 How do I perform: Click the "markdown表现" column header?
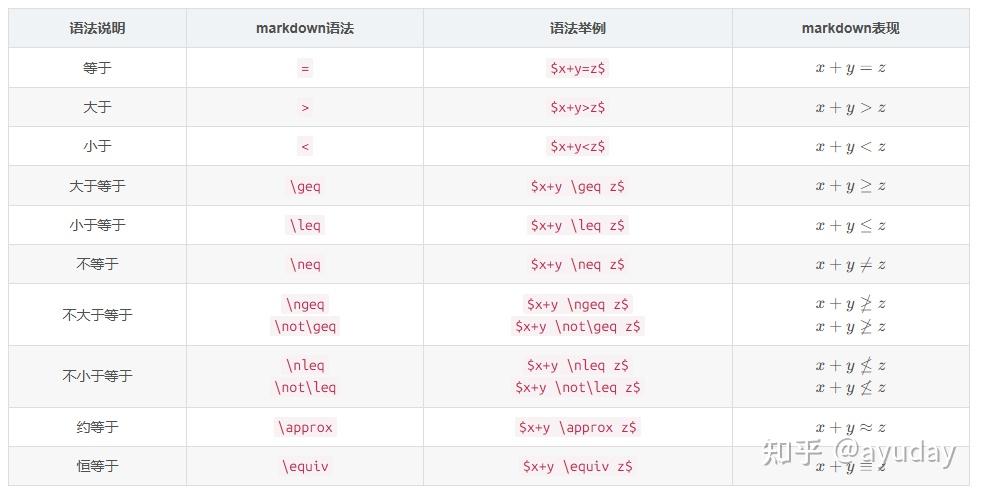click(x=850, y=28)
